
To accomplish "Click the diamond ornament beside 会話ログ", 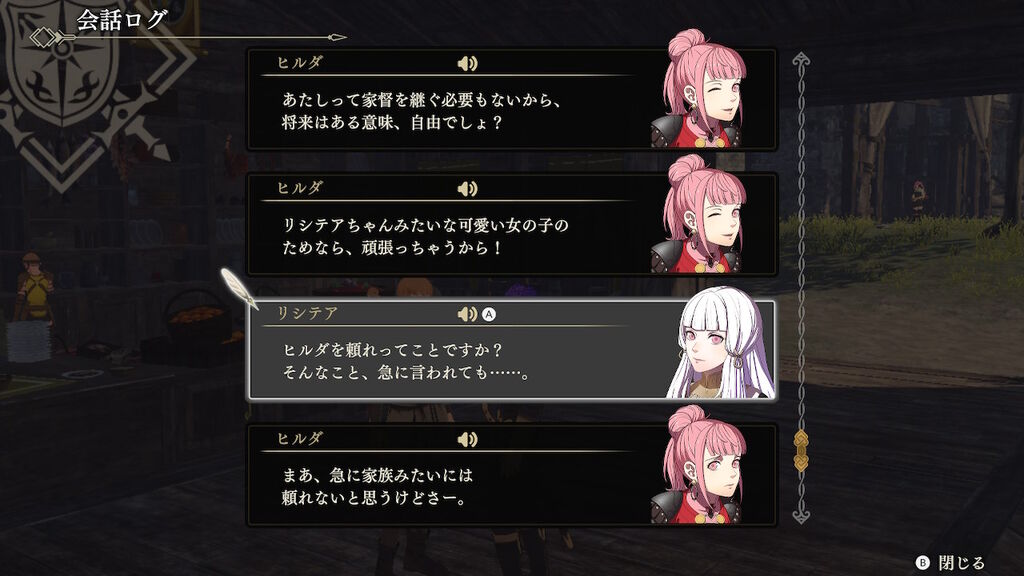I will pyautogui.click(x=44, y=37).
